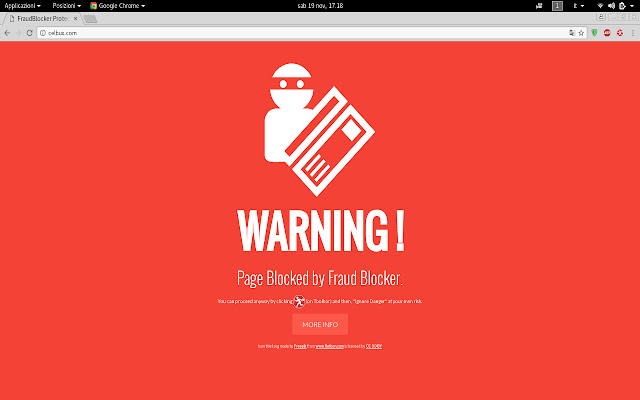Open the Posizioni menu
The width and height of the screenshot is (640, 400).
[67, 6]
